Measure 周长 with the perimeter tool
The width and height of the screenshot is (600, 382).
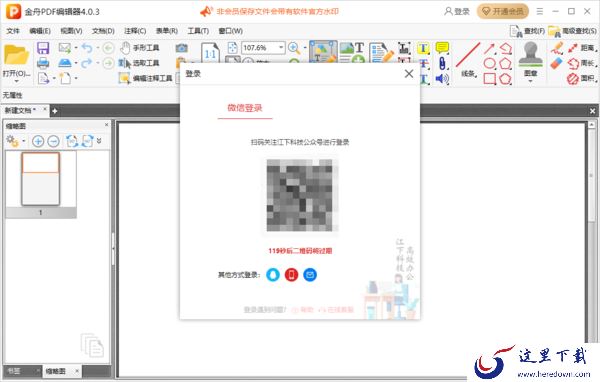pos(582,63)
